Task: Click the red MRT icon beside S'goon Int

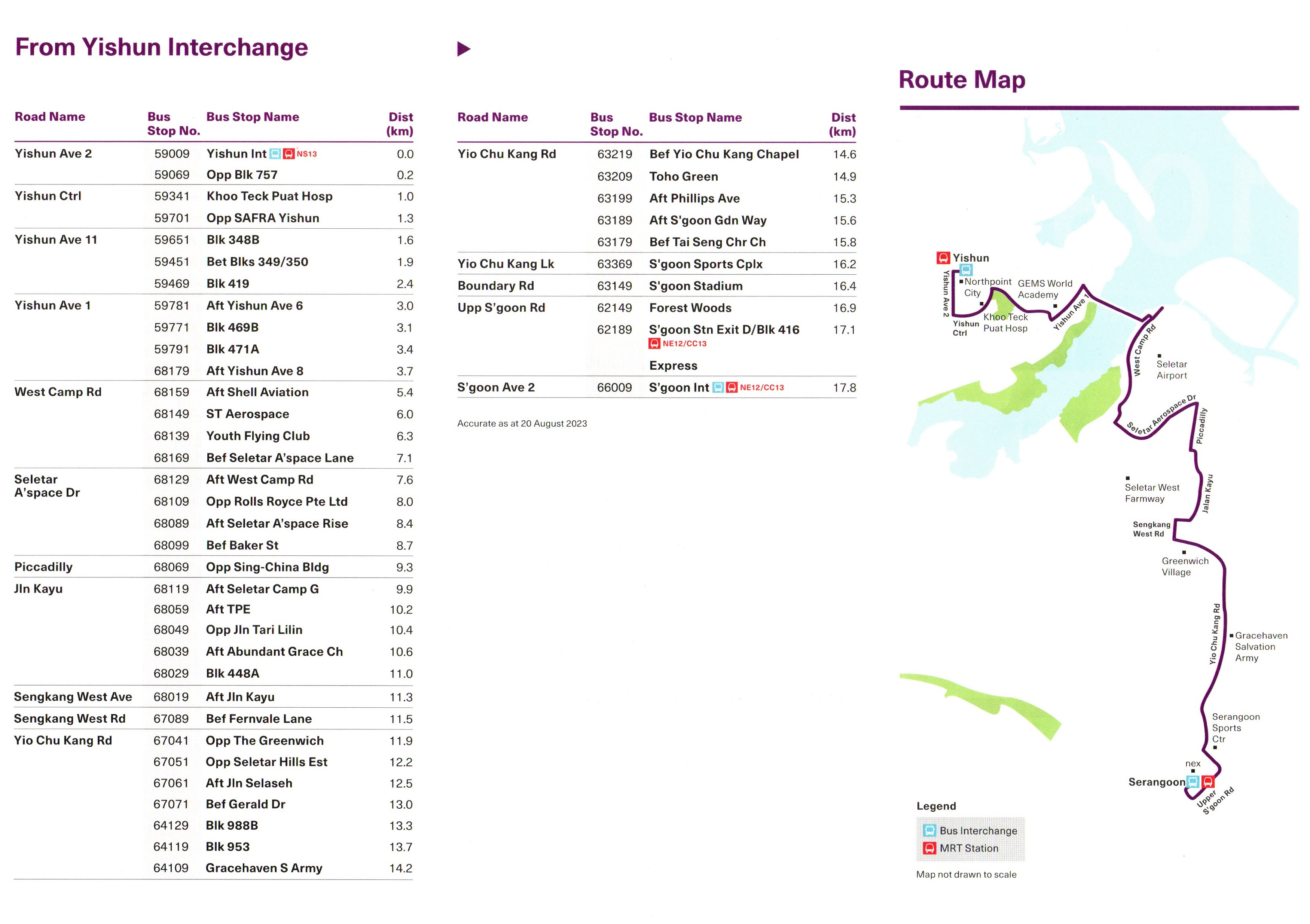Action: click(x=732, y=388)
